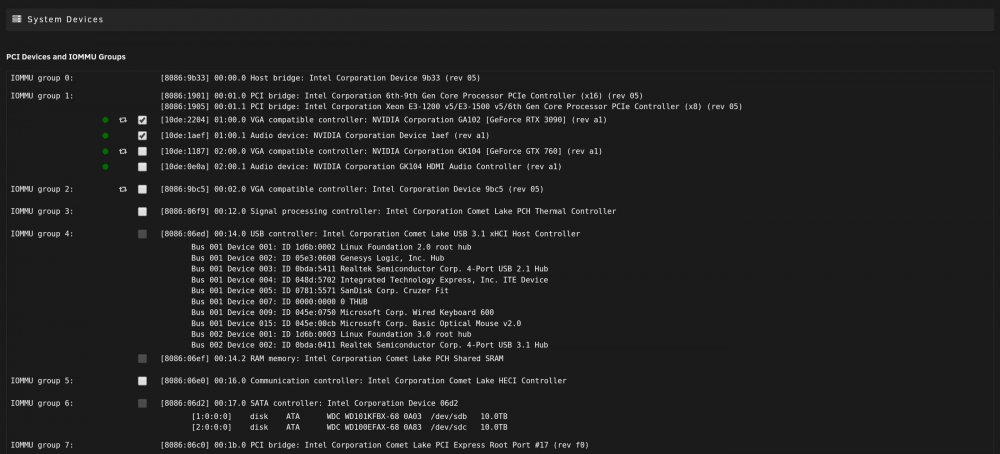Click the WDC WD100EFAX /dev/sdc disk row
This screenshot has width=1000, height=454.
click(349, 427)
